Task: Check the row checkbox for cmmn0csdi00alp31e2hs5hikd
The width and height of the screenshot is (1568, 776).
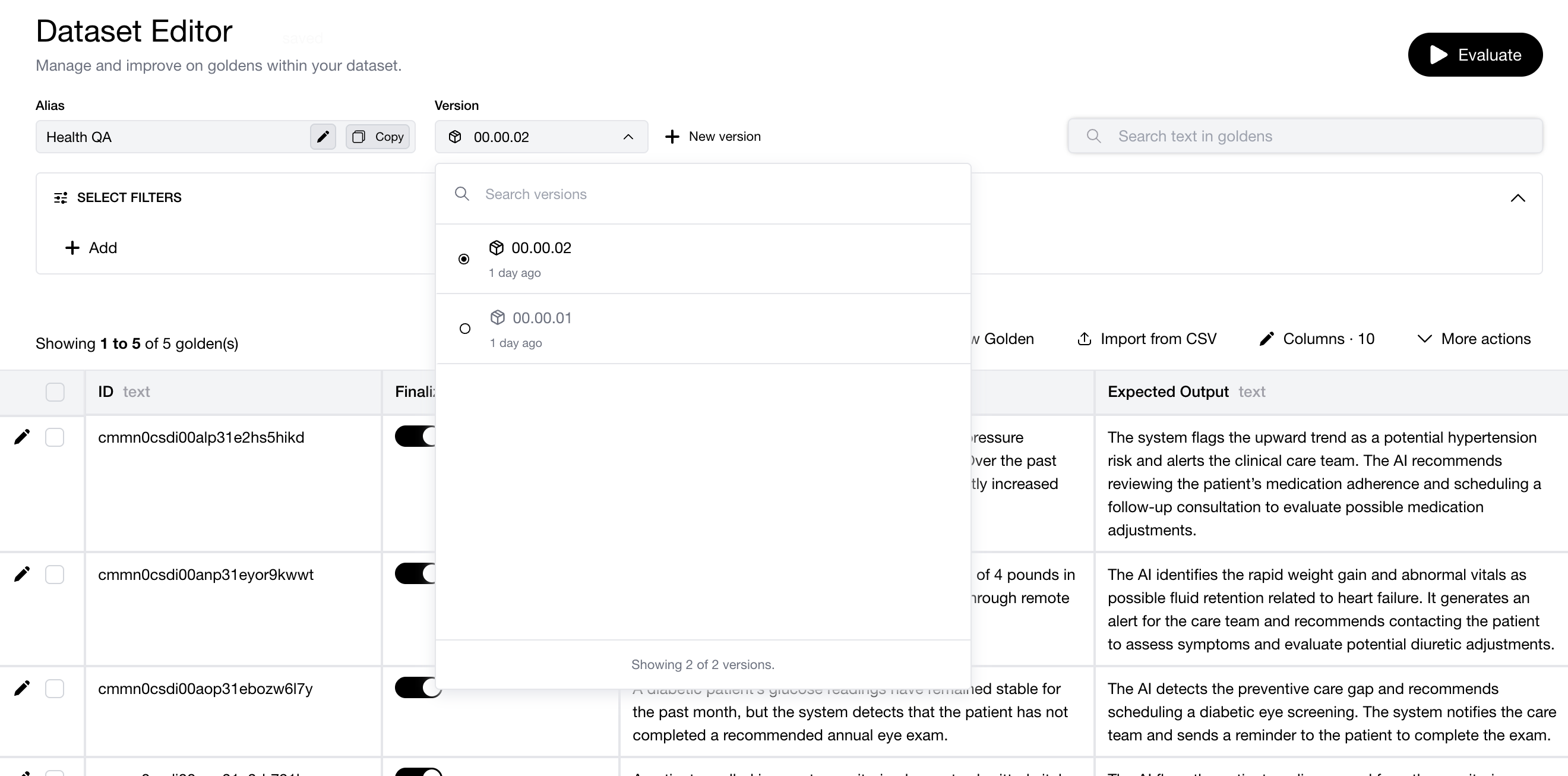Action: (55, 437)
